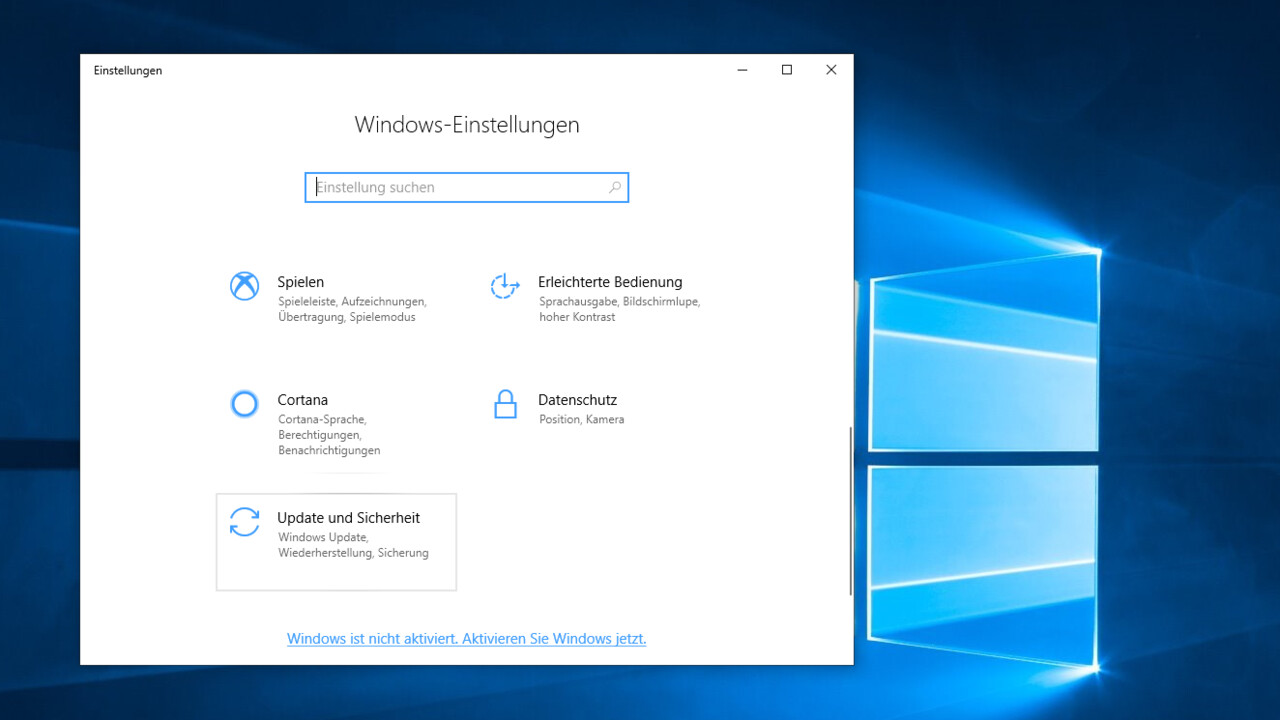
Task: Click 'Position, Kamera' description text
Action: coord(582,419)
